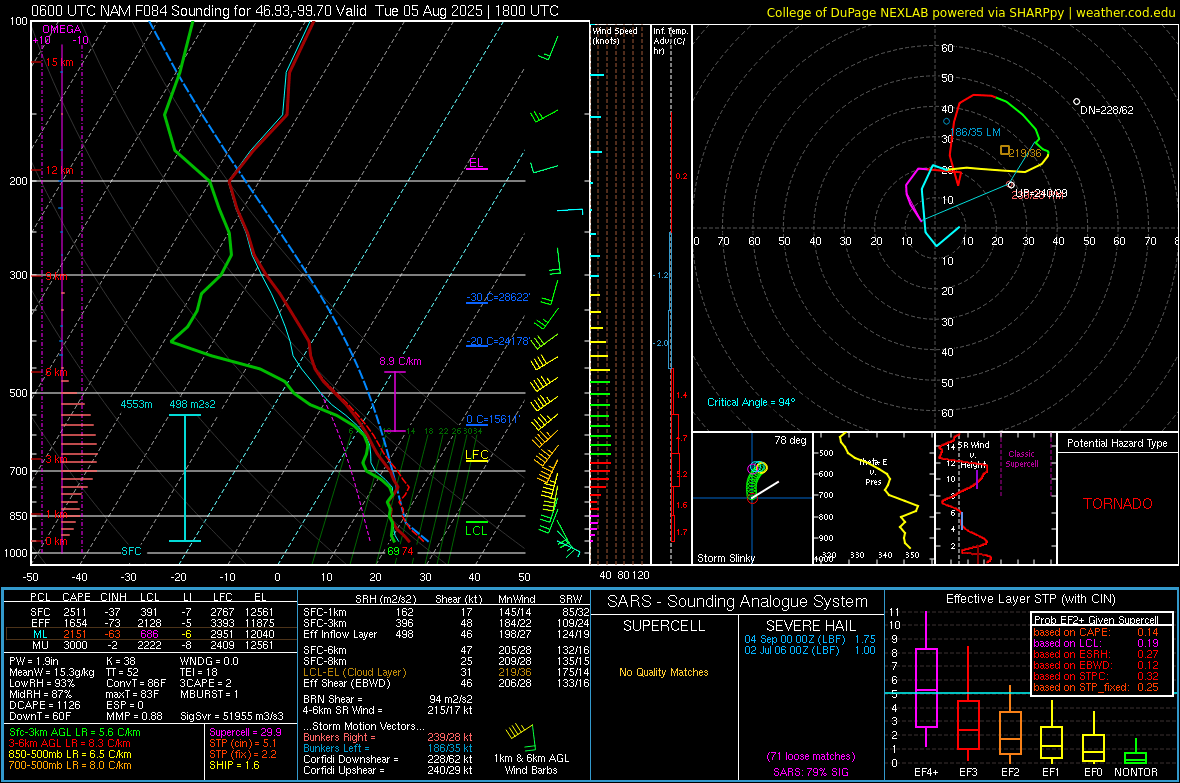Click the Eff Shear (EBWD) row
1180x783 pixels.
446,684
